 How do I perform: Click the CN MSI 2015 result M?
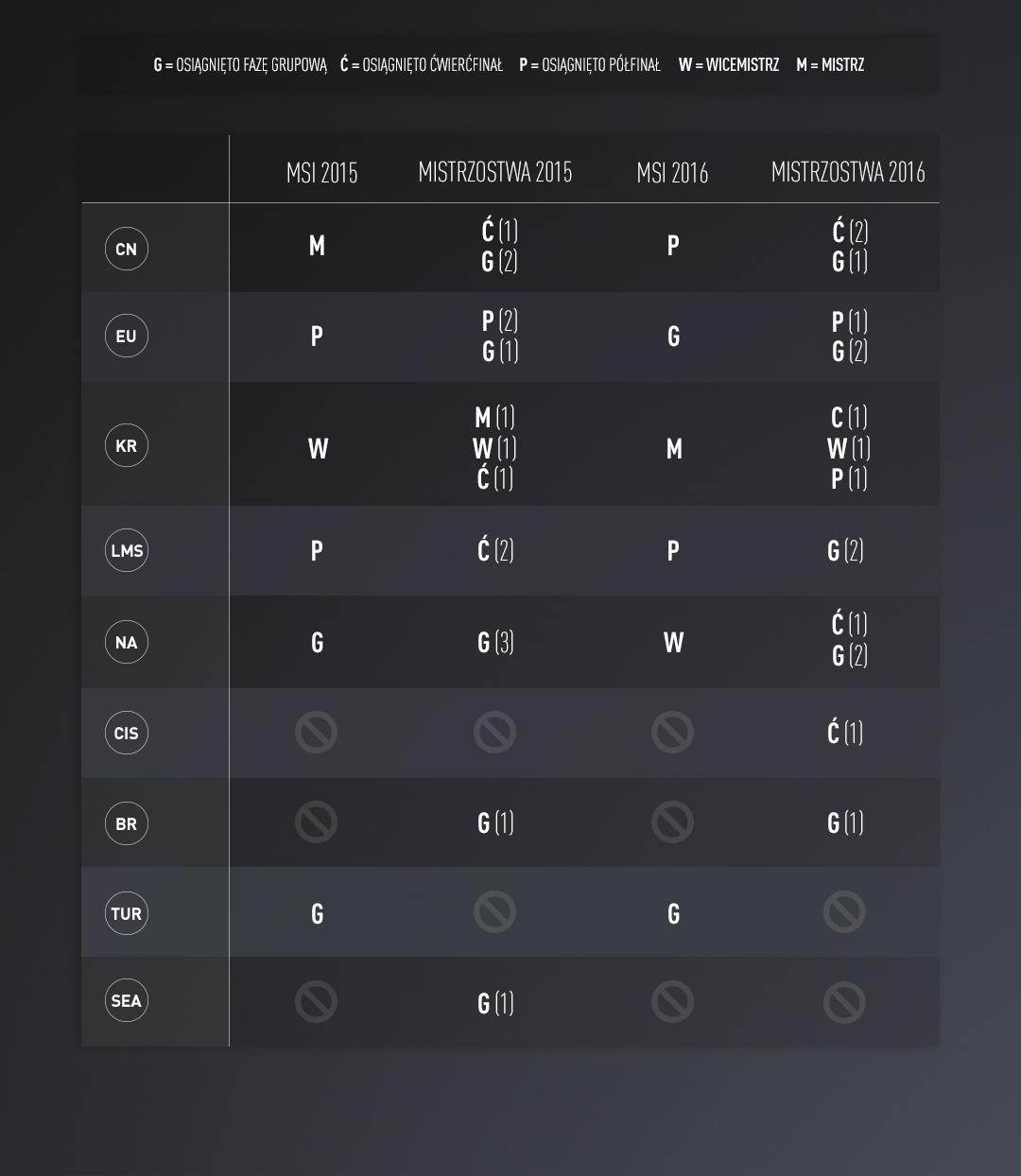tap(317, 246)
